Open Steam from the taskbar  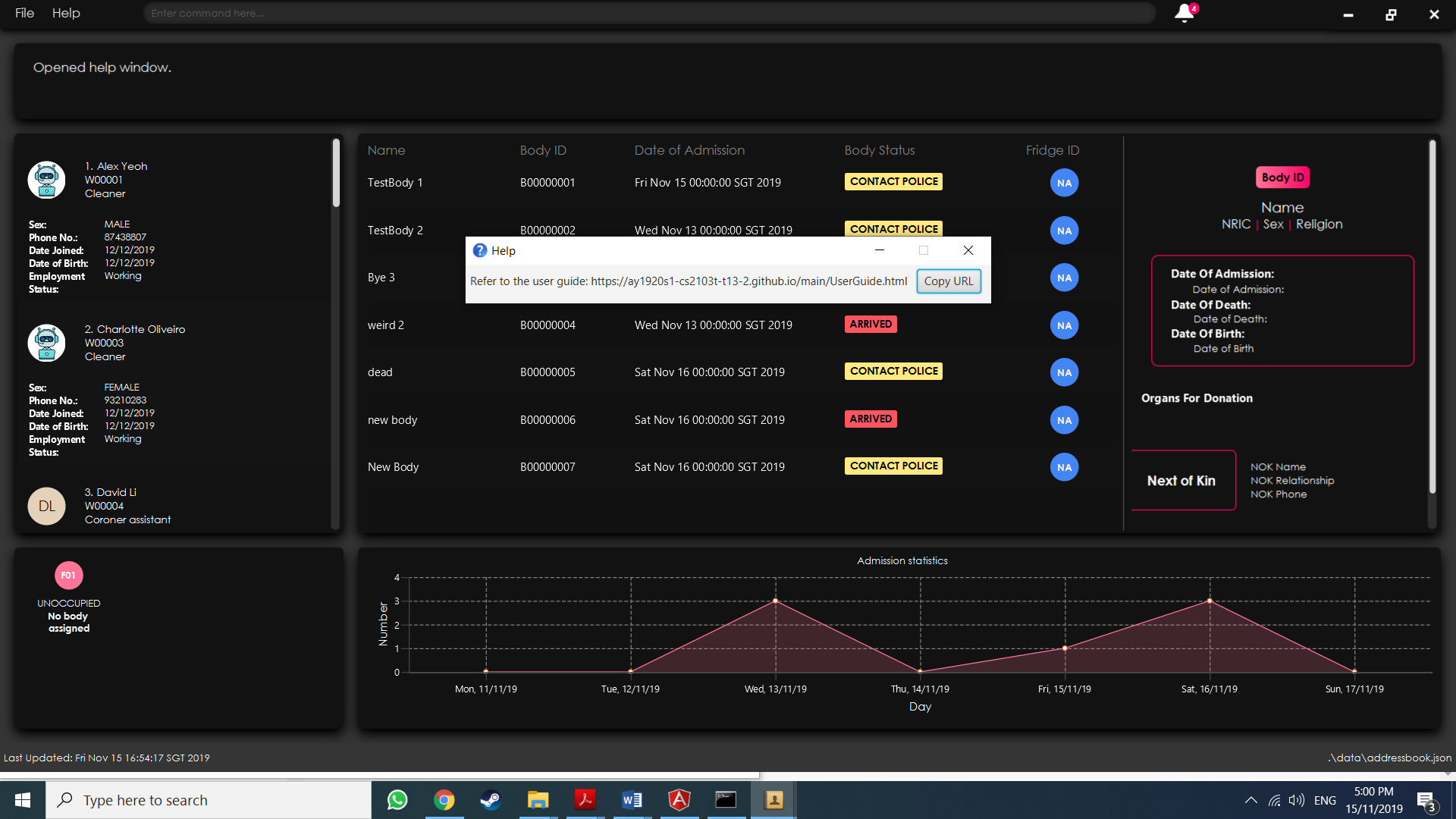(491, 800)
